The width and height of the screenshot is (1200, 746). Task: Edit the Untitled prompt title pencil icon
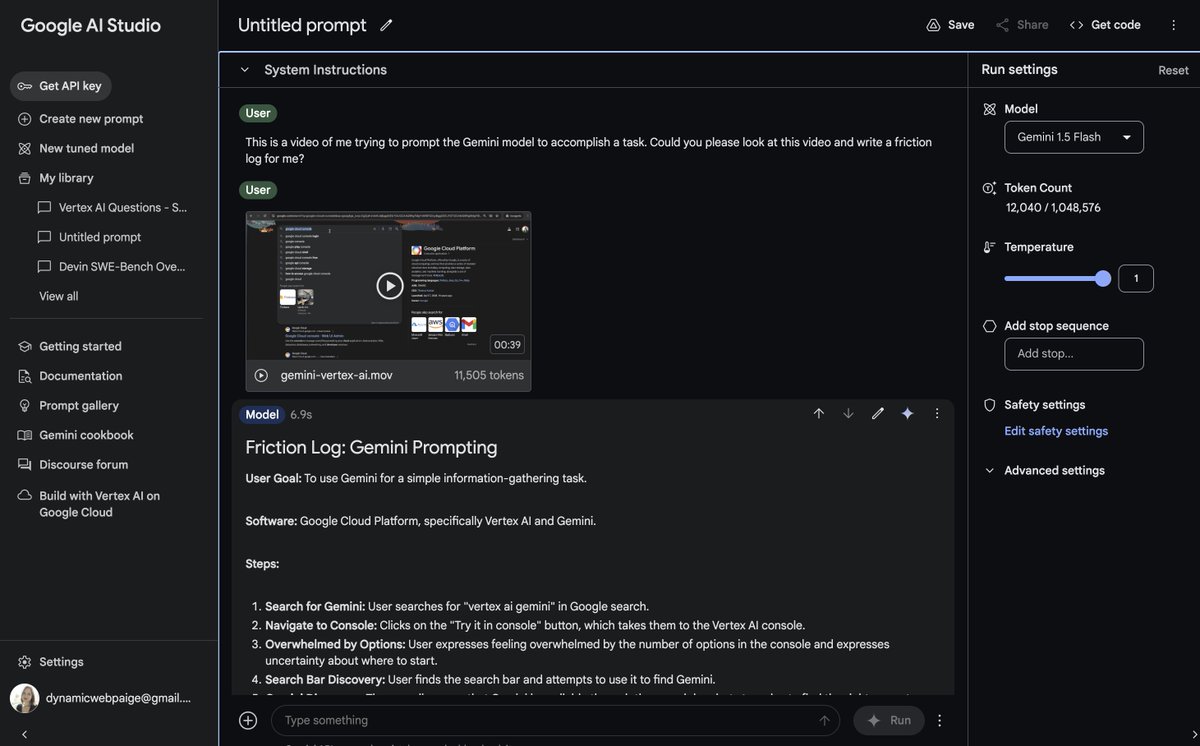click(386, 25)
